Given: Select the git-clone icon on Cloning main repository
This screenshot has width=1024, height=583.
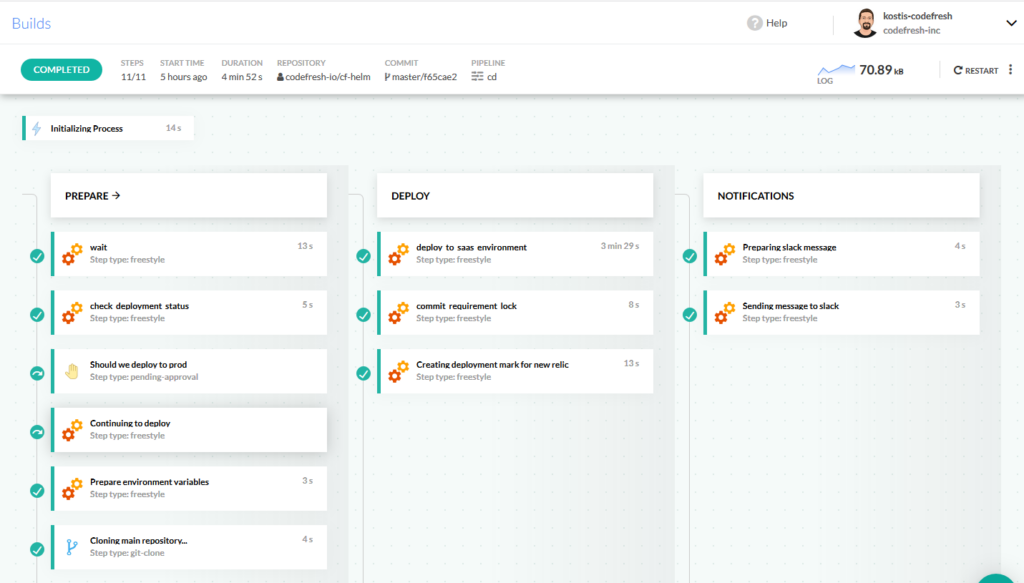Looking at the screenshot, I should coord(72,547).
